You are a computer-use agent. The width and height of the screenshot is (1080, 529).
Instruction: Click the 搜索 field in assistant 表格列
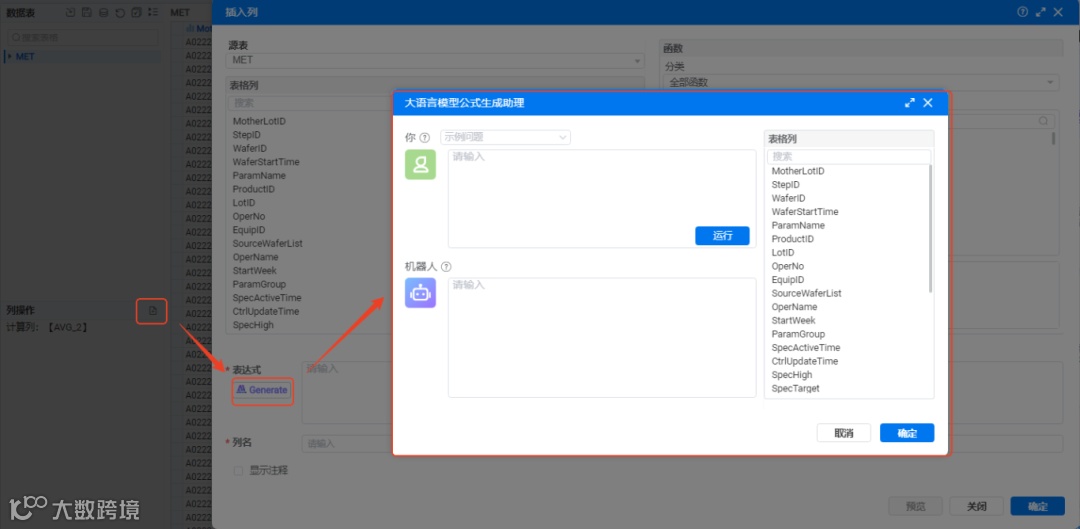click(x=849, y=157)
